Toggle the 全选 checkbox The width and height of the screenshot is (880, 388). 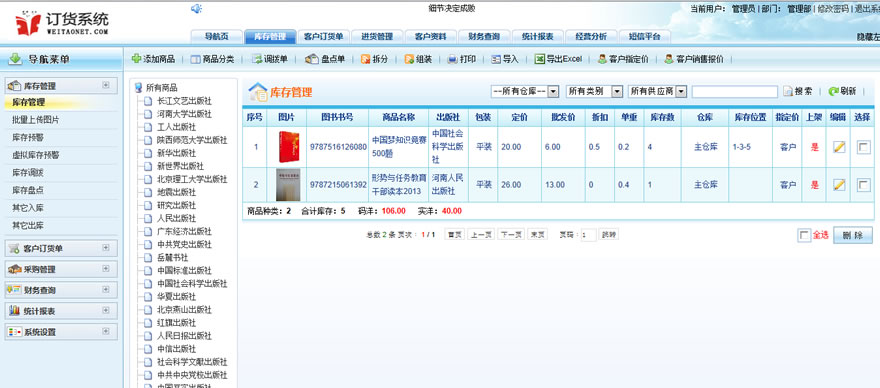[x=804, y=235]
